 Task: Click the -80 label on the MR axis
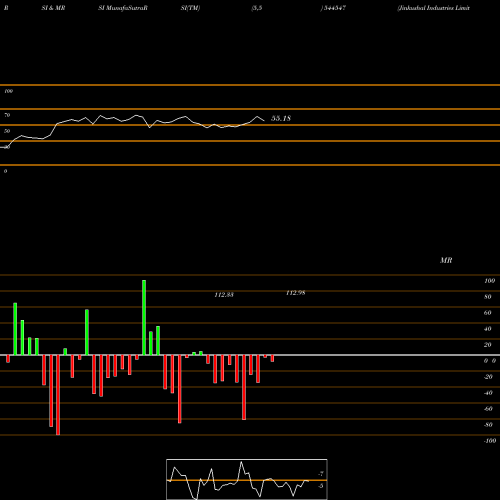point(488,425)
